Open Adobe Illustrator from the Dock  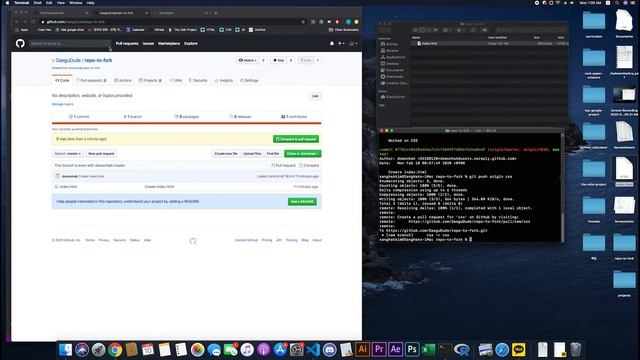362,350
